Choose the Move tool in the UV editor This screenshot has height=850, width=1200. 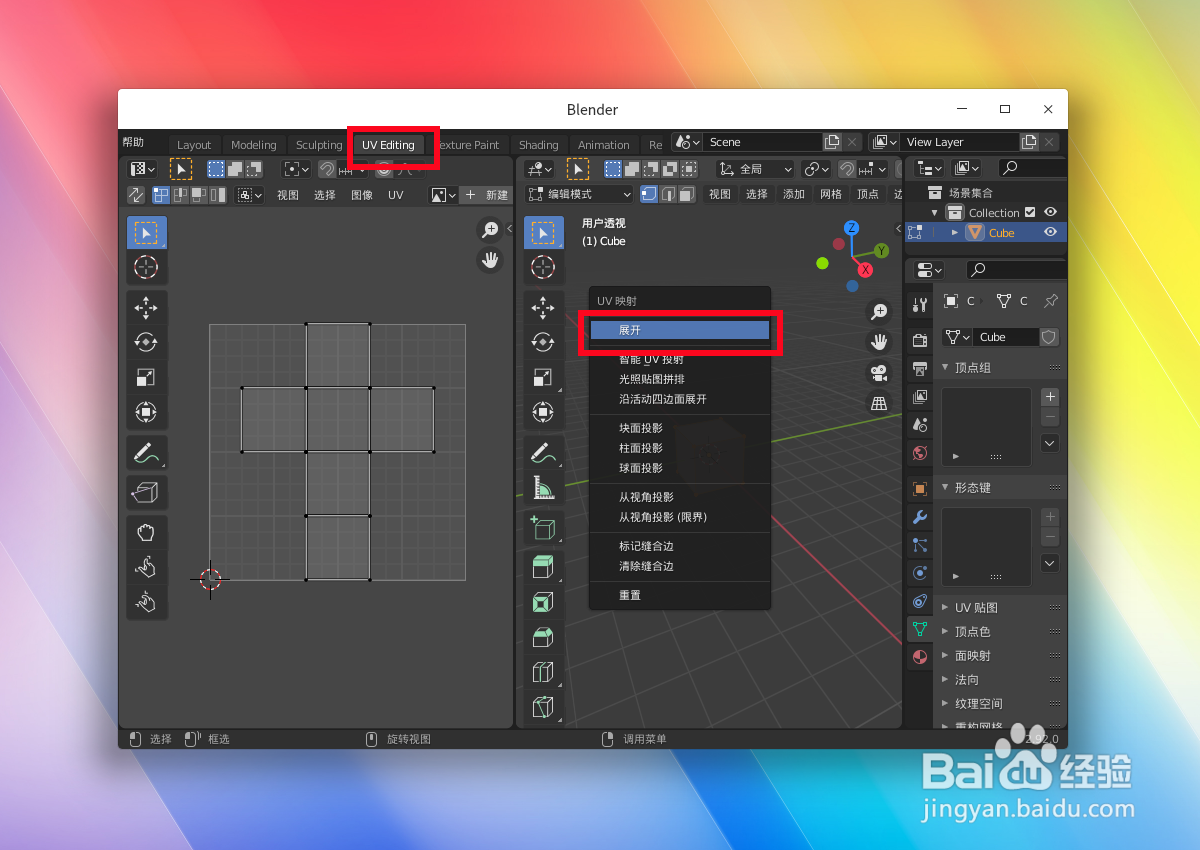[146, 307]
